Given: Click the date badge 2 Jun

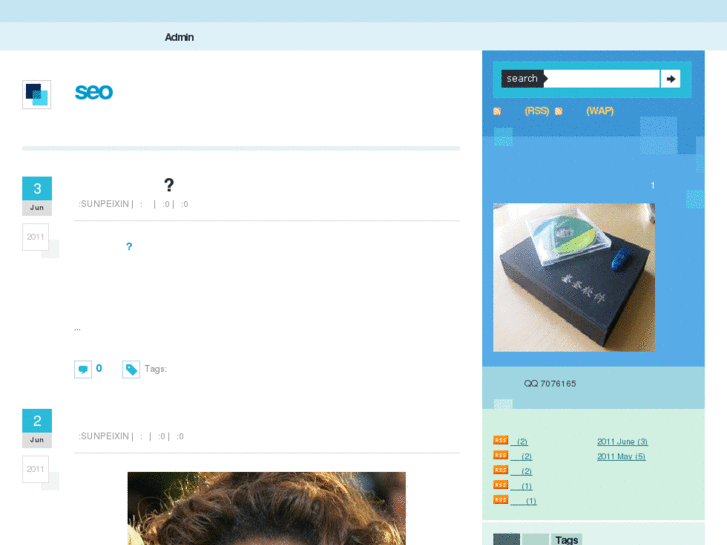Looking at the screenshot, I should tap(37, 428).
